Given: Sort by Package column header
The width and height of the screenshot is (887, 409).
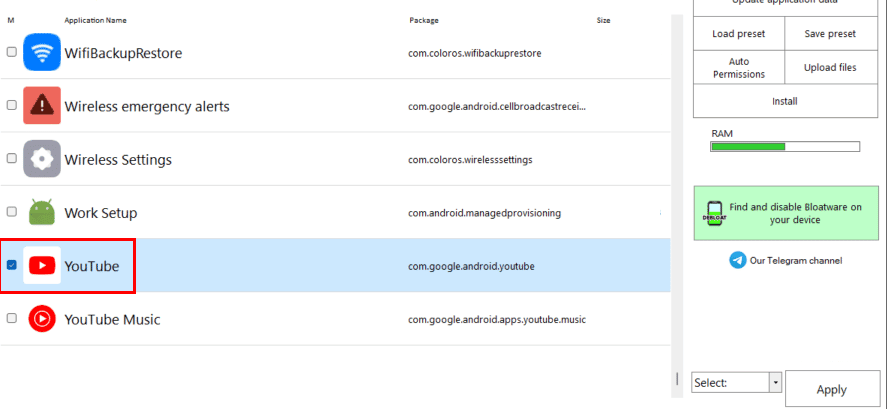Looking at the screenshot, I should pos(424,20).
